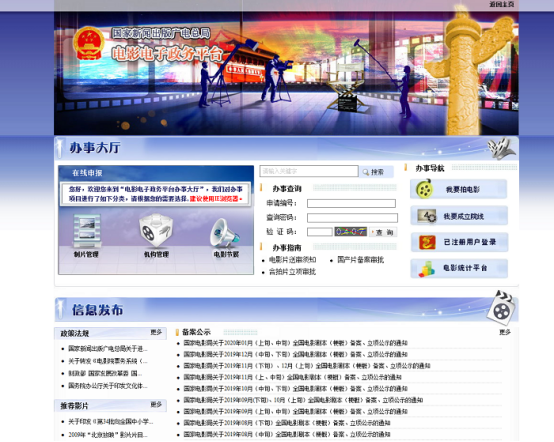Click the 办事查询 heading text

pyautogui.click(x=287, y=189)
